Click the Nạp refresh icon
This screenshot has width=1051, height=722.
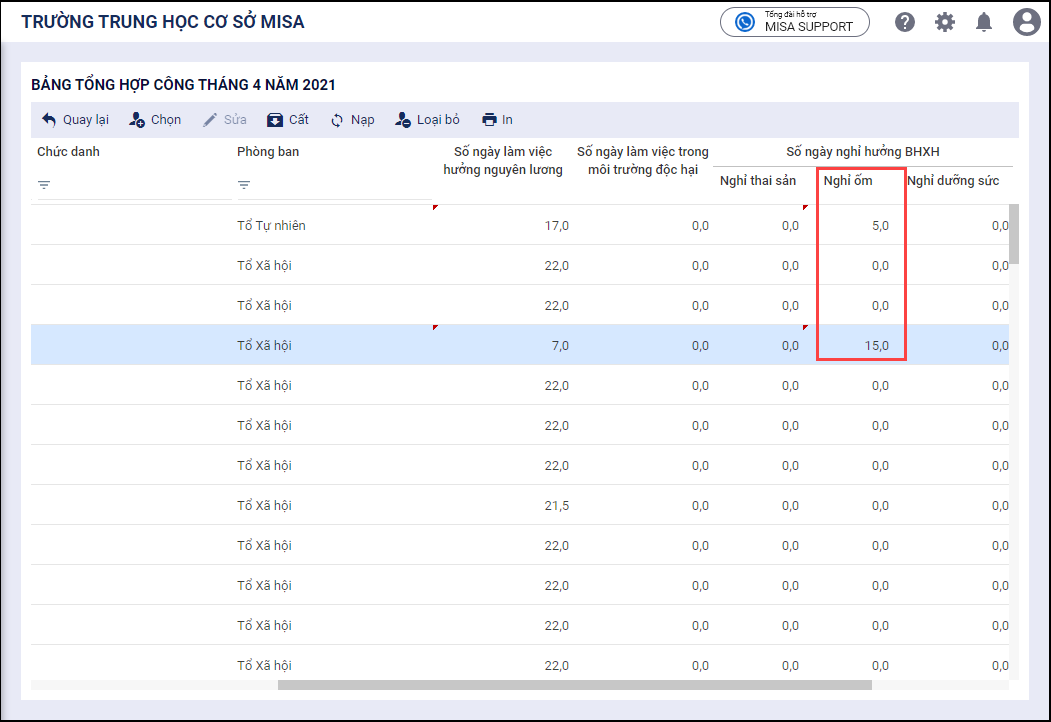coord(337,120)
